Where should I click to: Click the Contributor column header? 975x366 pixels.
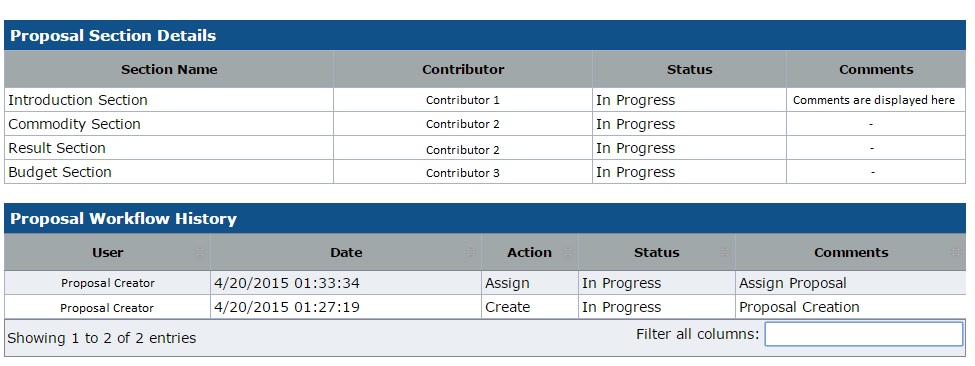point(463,70)
